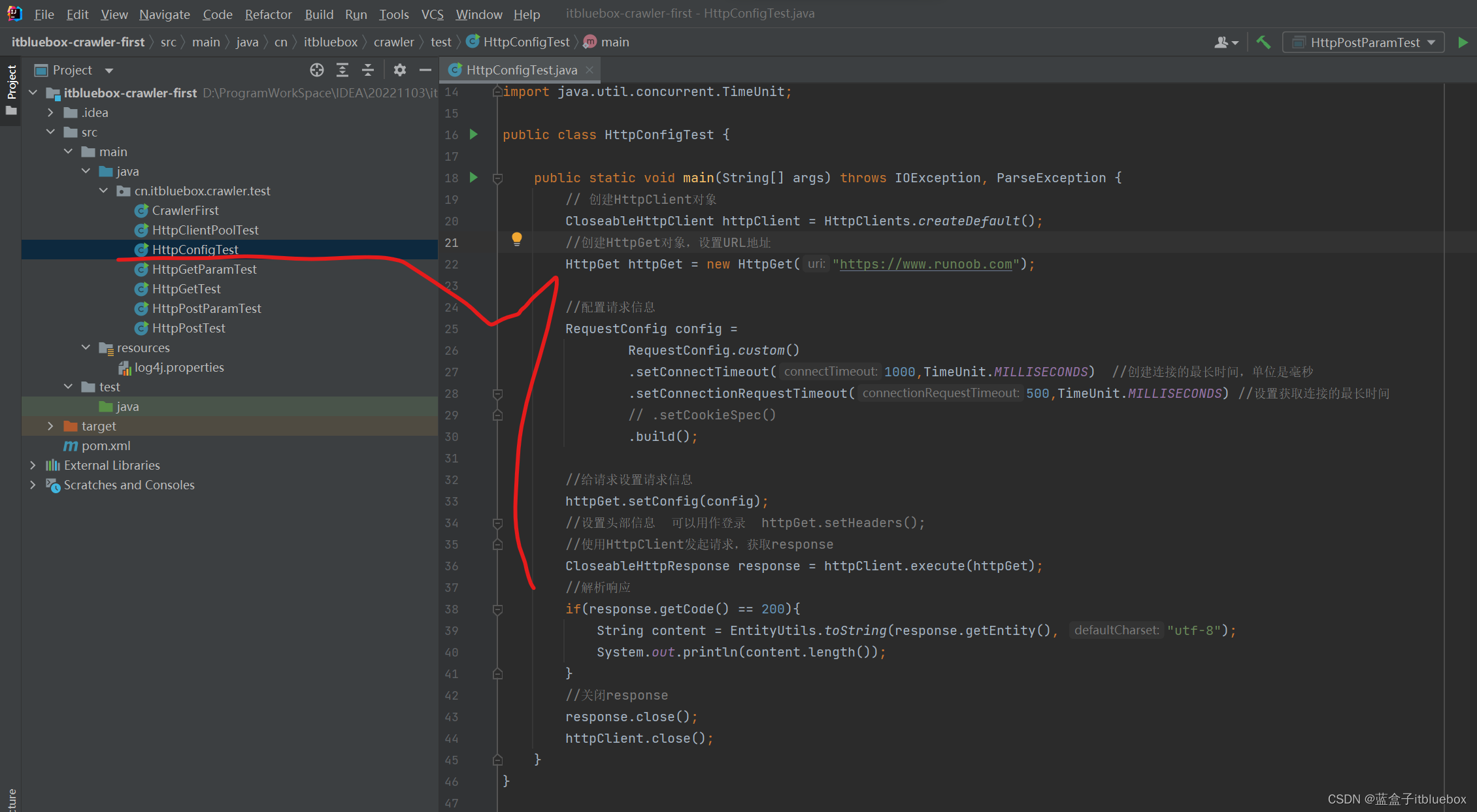This screenshot has width=1477, height=812.
Task: Click the run gutter arrow beside main method
Action: [474, 177]
